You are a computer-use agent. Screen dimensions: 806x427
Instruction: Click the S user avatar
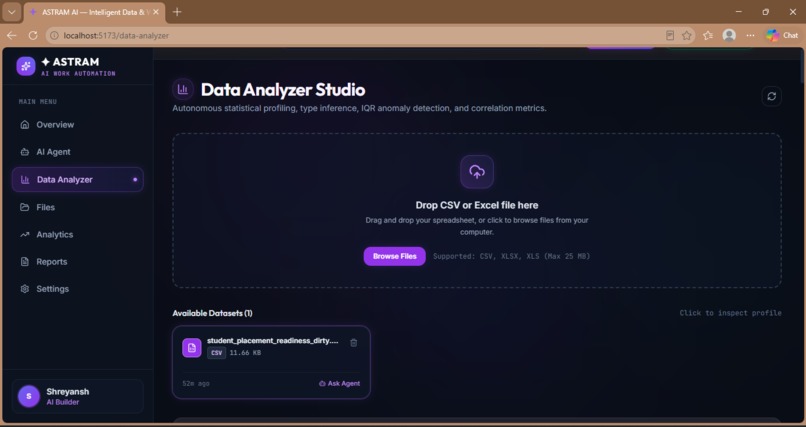pos(29,396)
